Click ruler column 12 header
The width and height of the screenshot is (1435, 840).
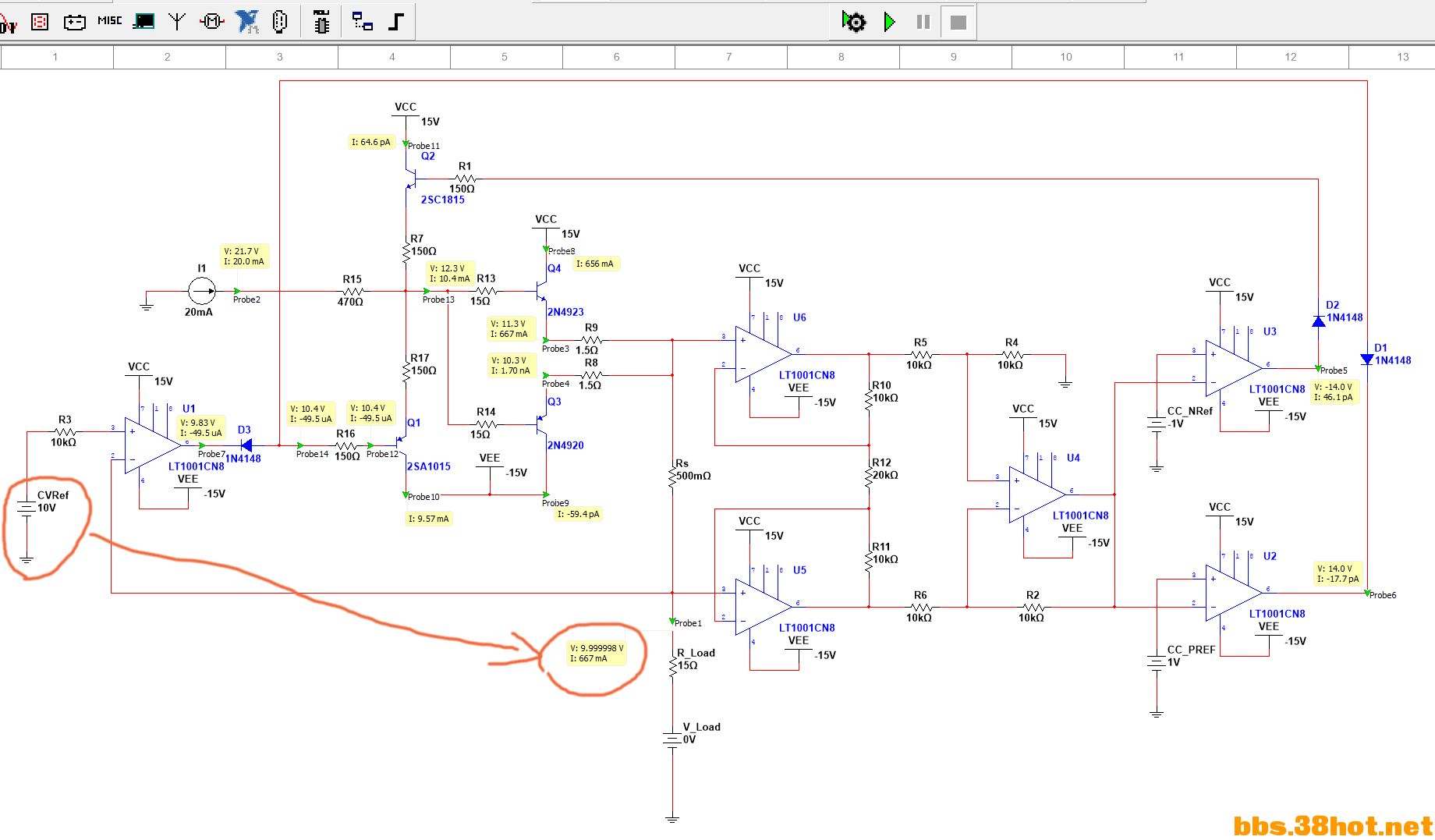pos(1291,57)
